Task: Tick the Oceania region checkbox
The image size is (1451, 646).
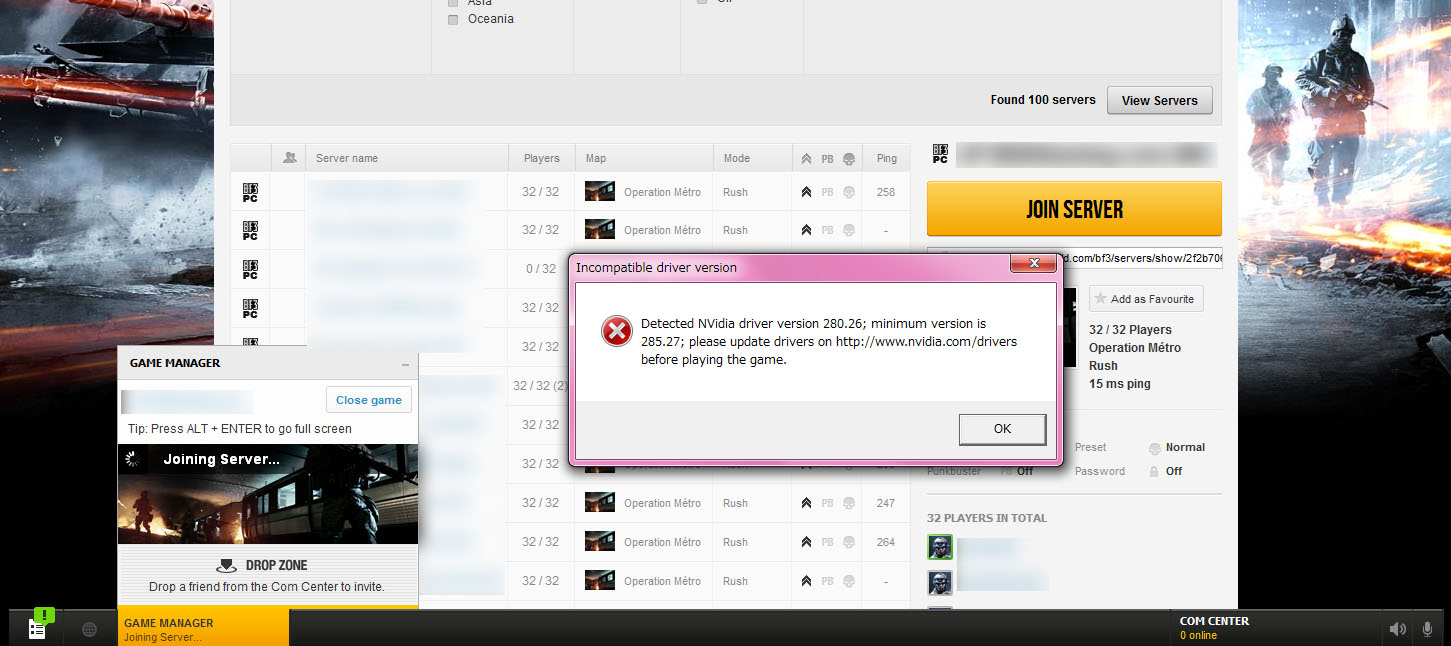Action: point(453,20)
